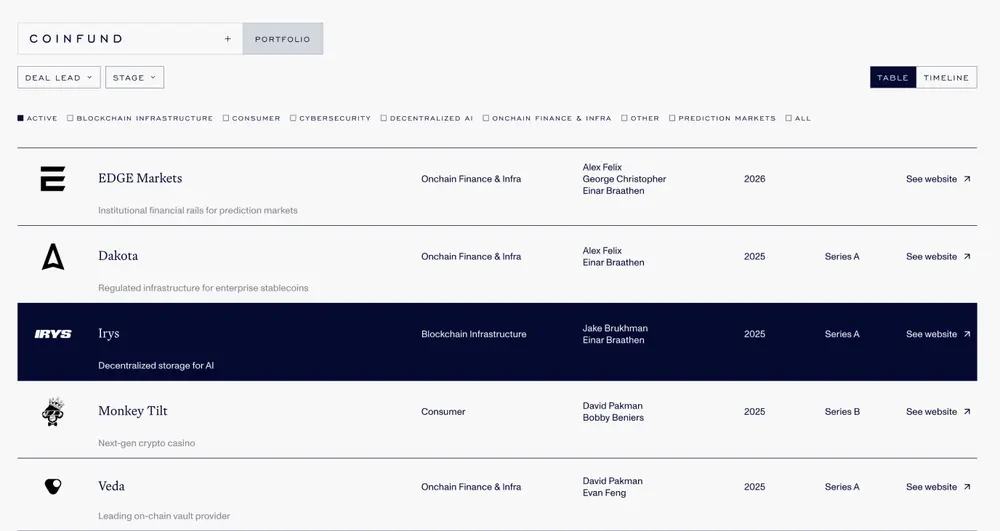Click 'Leading on-chain vault provider' description
The height and width of the screenshot is (531, 1000).
click(x=164, y=516)
